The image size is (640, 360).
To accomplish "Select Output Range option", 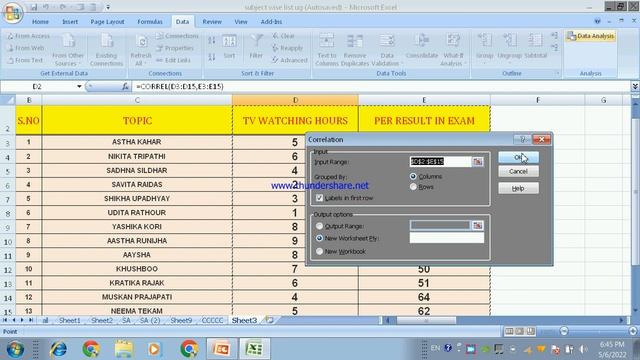I will coord(319,226).
